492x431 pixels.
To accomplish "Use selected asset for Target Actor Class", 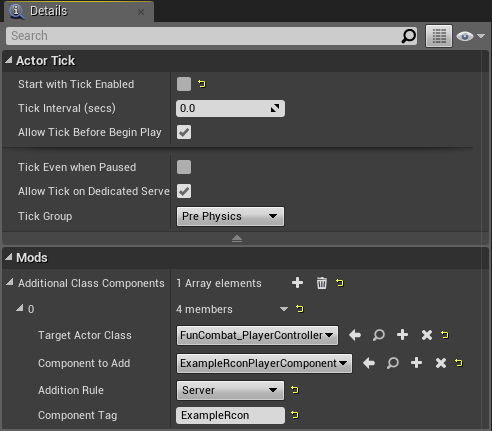I will [355, 335].
